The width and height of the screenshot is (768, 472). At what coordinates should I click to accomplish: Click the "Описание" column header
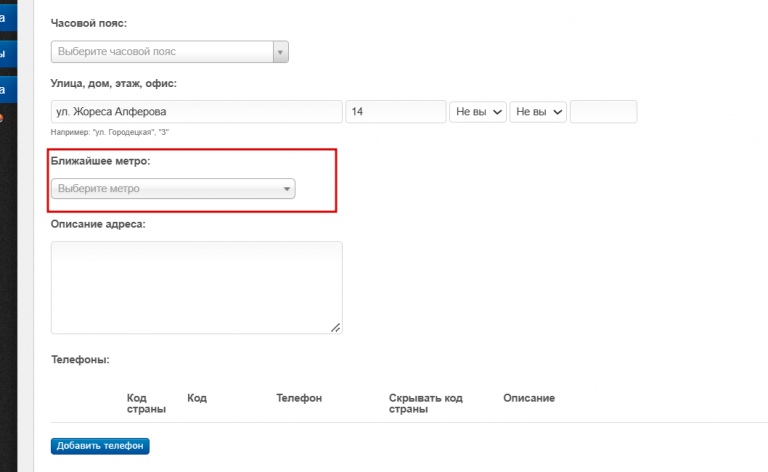coord(529,398)
